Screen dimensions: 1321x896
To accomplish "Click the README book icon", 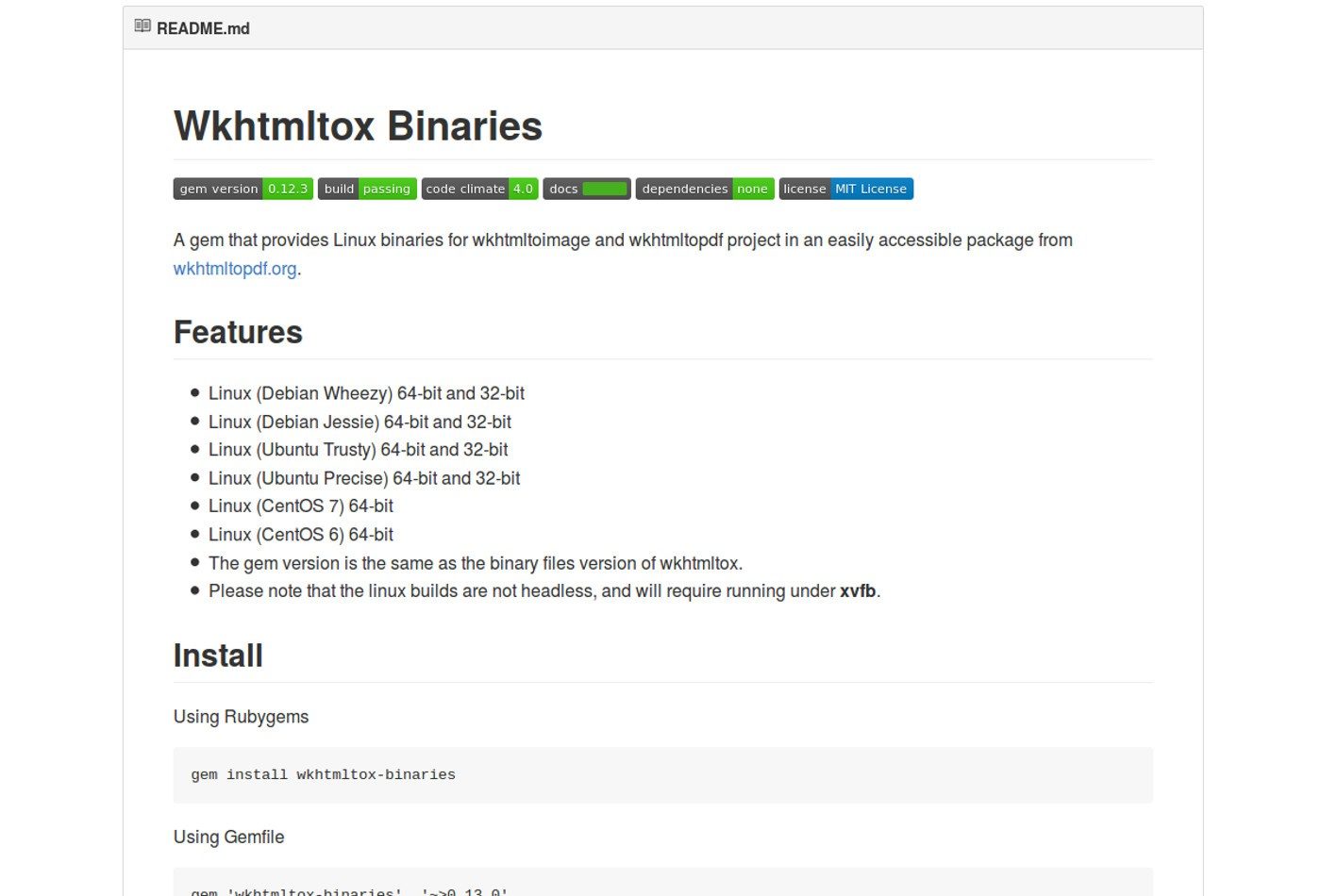I will click(142, 26).
